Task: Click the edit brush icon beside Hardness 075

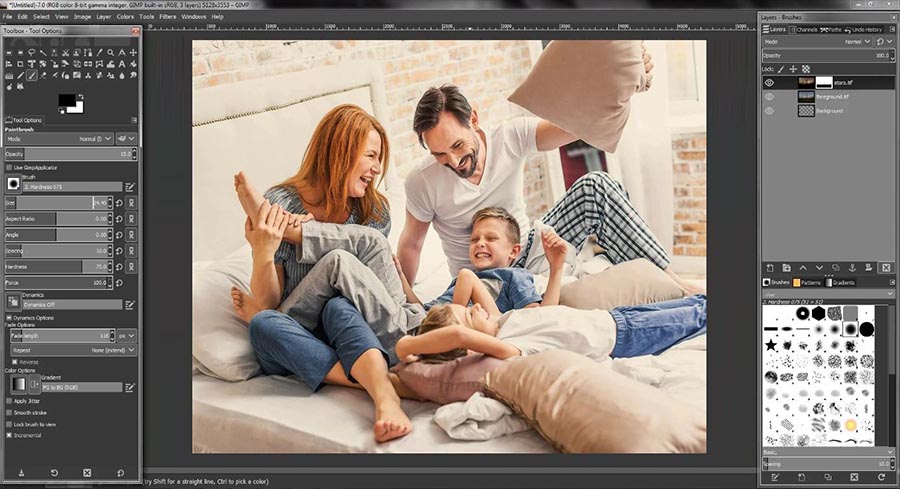Action: point(130,186)
